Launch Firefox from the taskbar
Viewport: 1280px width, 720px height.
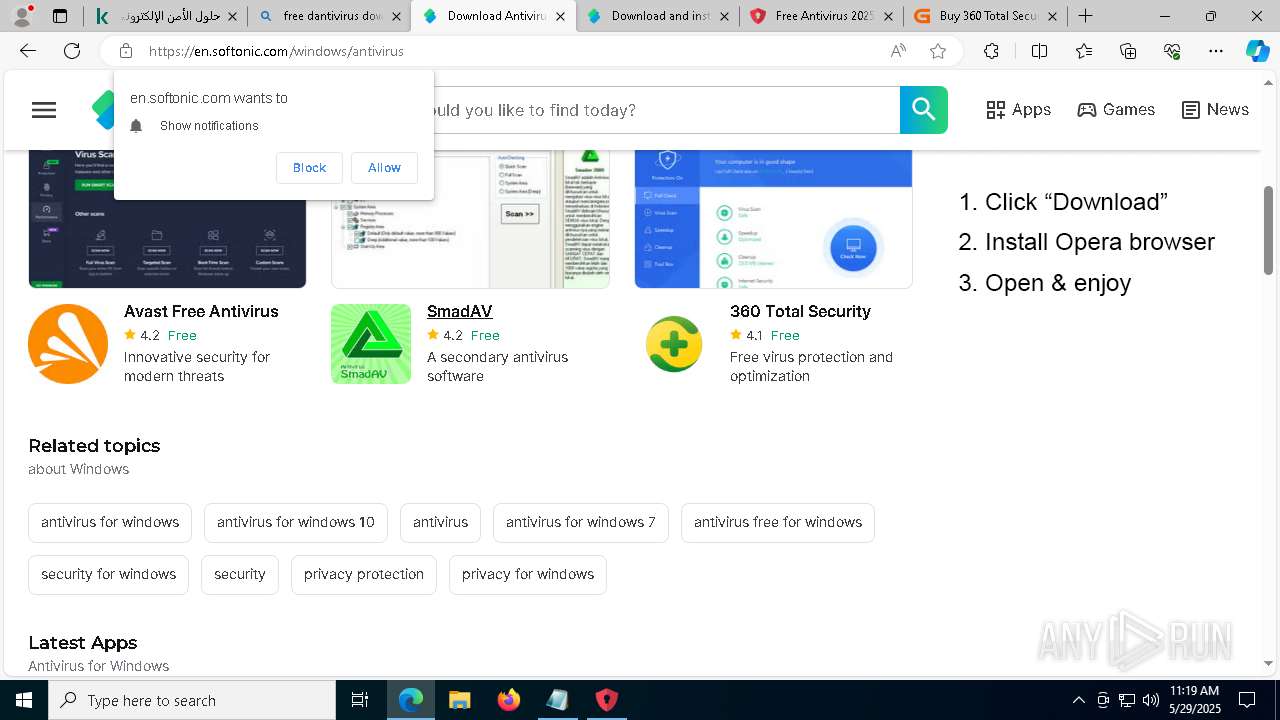click(x=509, y=700)
